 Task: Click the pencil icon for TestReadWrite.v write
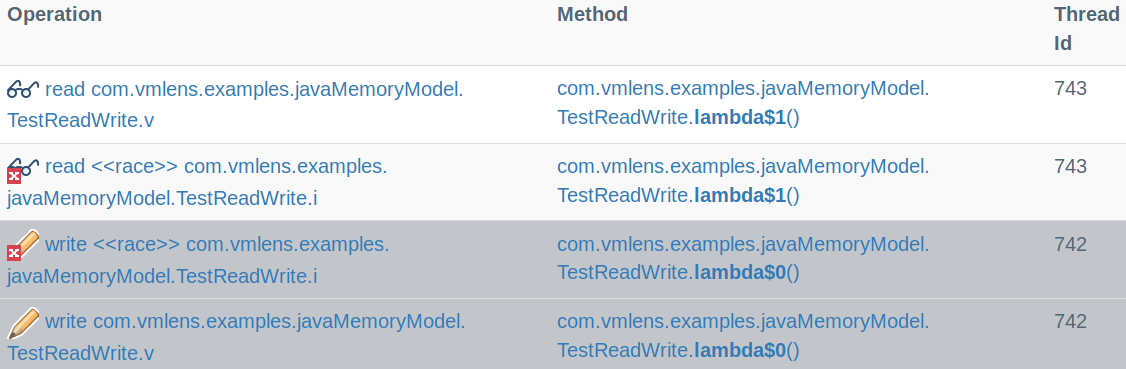[23, 322]
